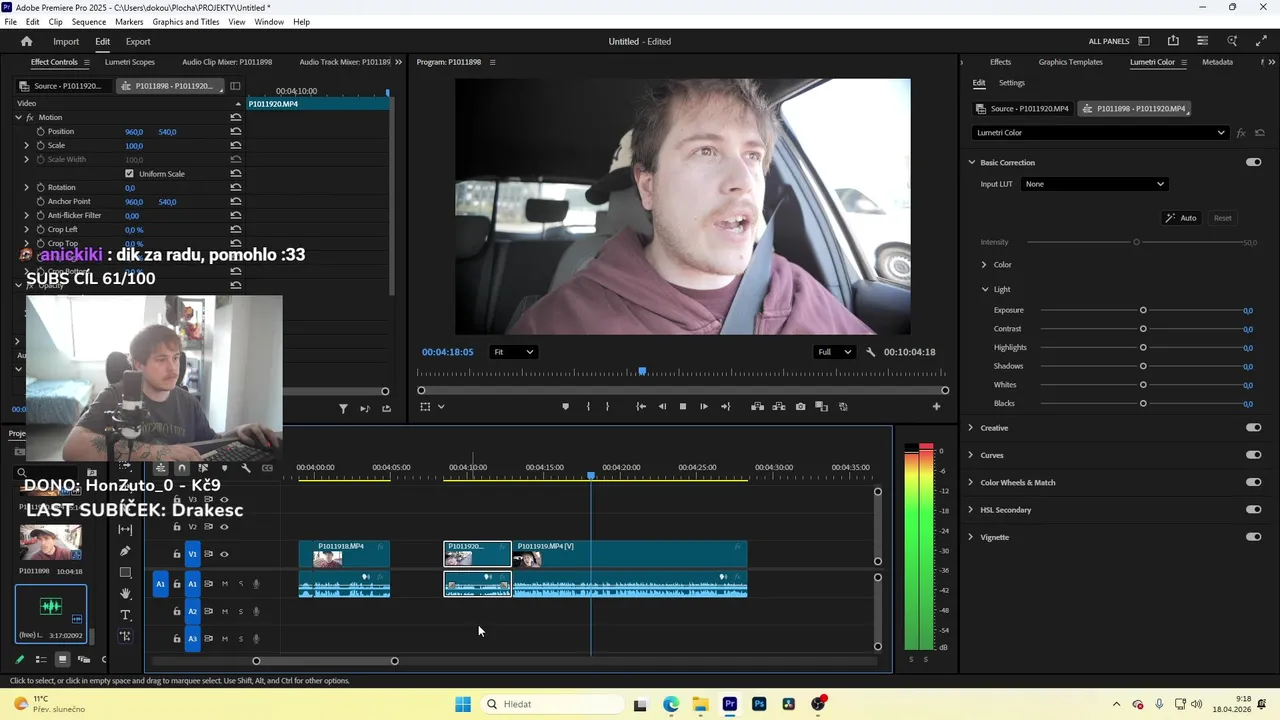The image size is (1280, 720).
Task: Collapse the Basic Correction section
Action: tap(971, 162)
